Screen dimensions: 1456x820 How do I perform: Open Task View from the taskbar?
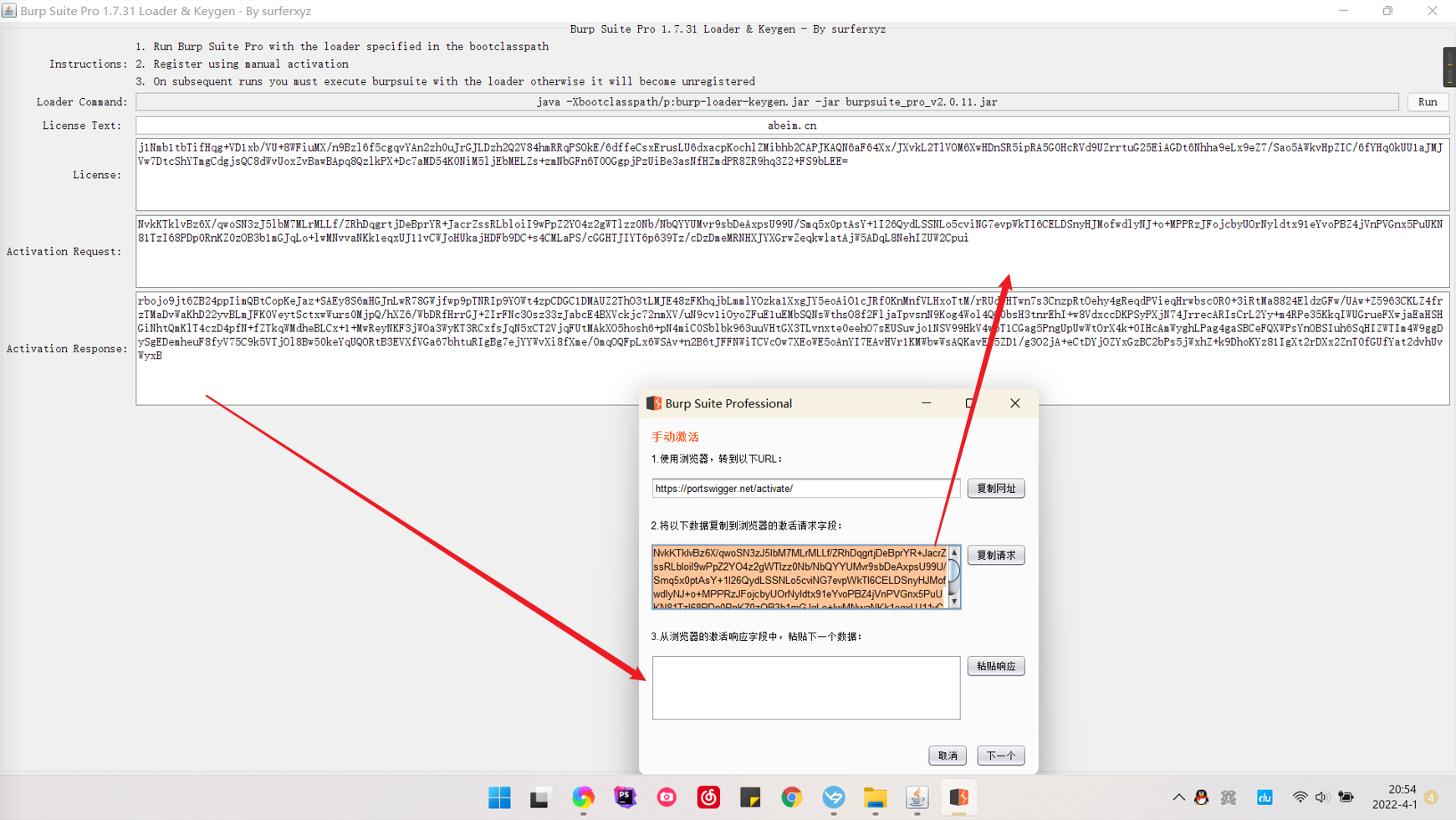point(540,797)
